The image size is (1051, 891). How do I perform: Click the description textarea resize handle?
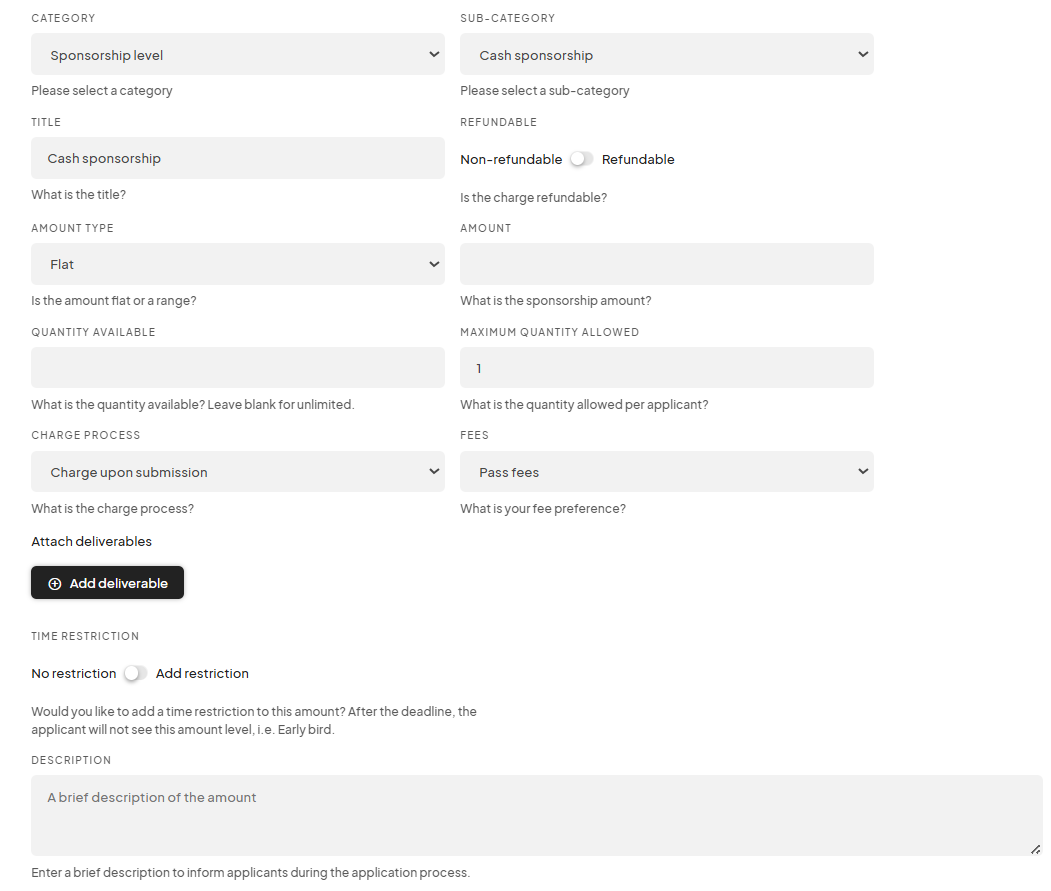click(1036, 849)
